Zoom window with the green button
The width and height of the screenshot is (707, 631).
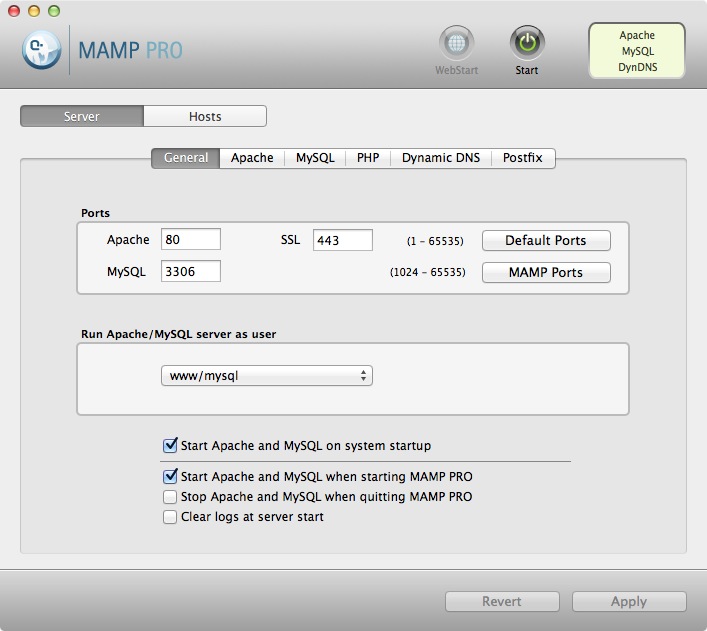pyautogui.click(x=54, y=11)
